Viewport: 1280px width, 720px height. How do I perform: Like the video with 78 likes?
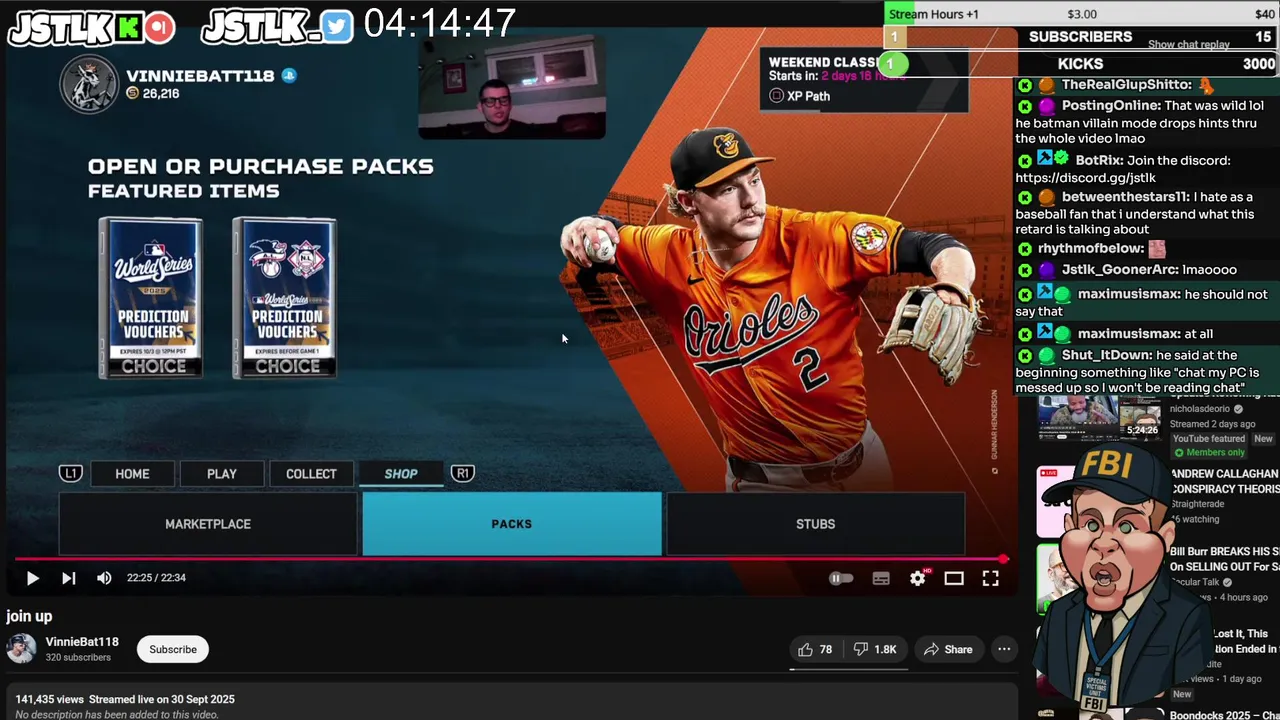815,649
